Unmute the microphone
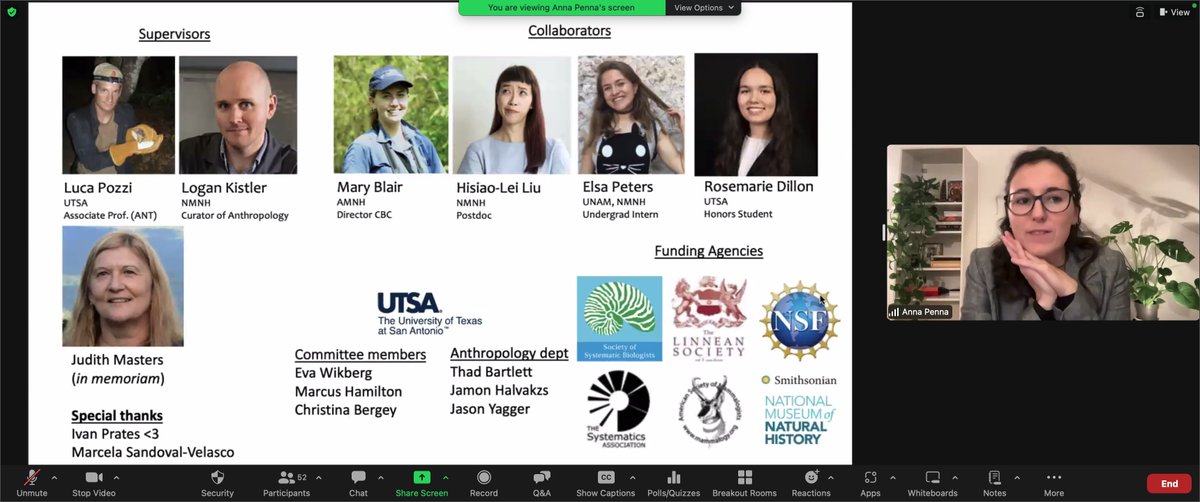This screenshot has width=1200, height=502. coord(32,482)
